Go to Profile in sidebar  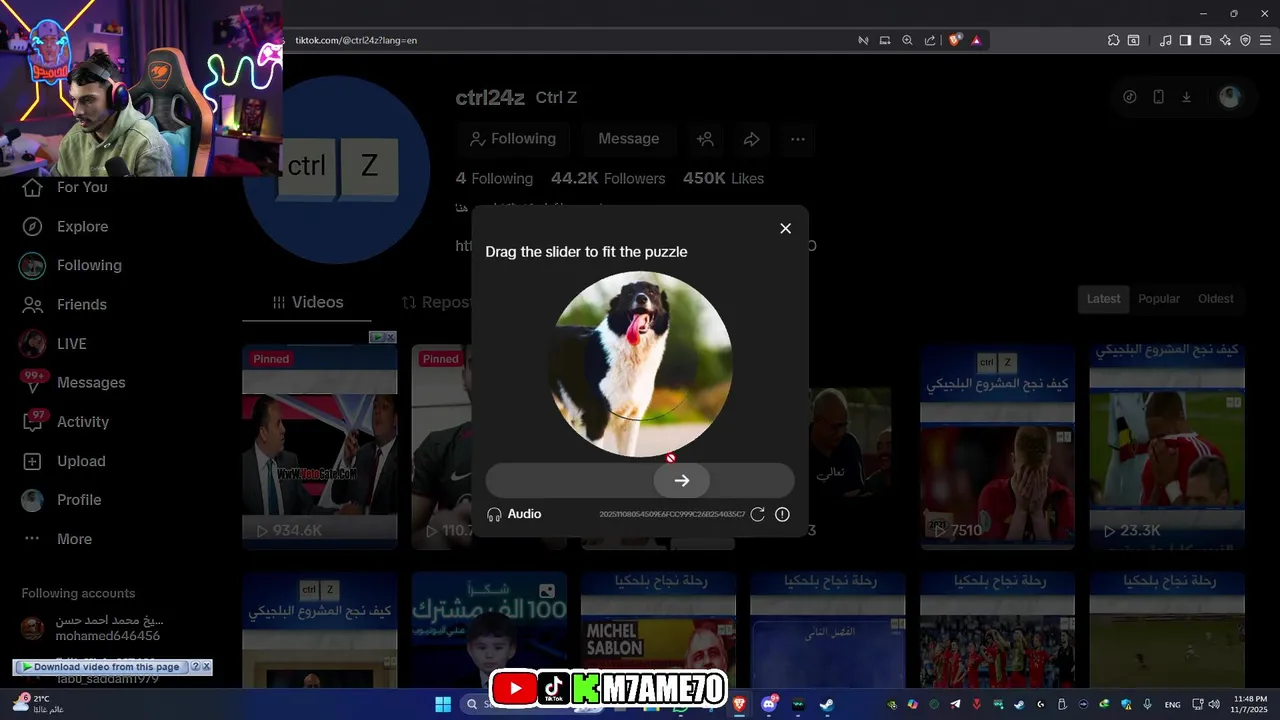(x=61, y=500)
